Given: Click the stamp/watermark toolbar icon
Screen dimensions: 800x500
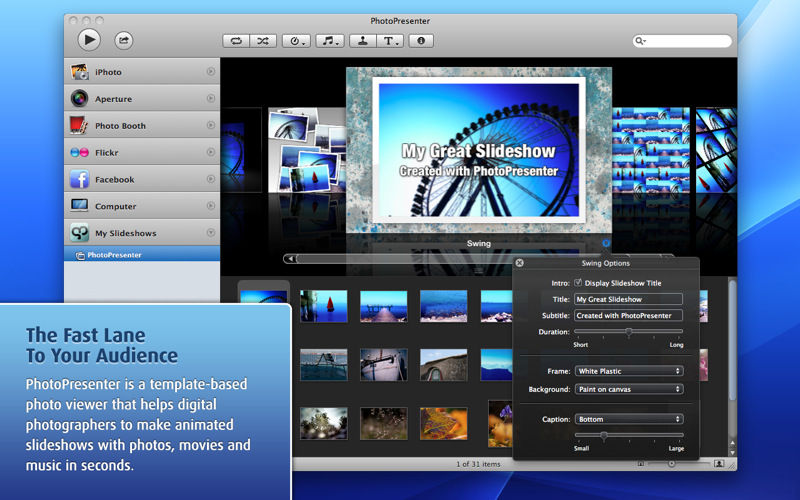Looking at the screenshot, I should pos(363,41).
